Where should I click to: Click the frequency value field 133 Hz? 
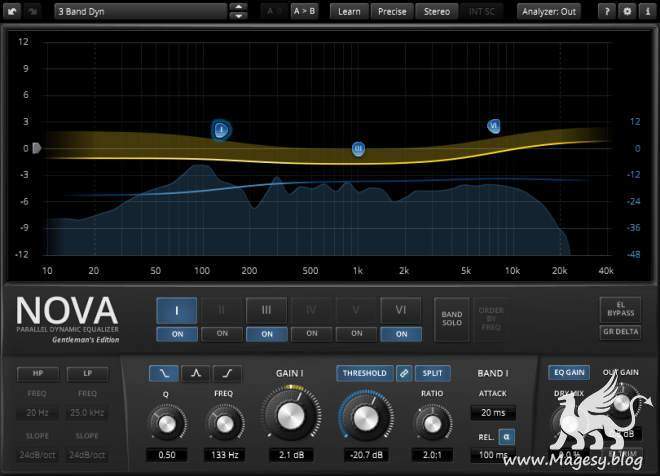[x=225, y=455]
